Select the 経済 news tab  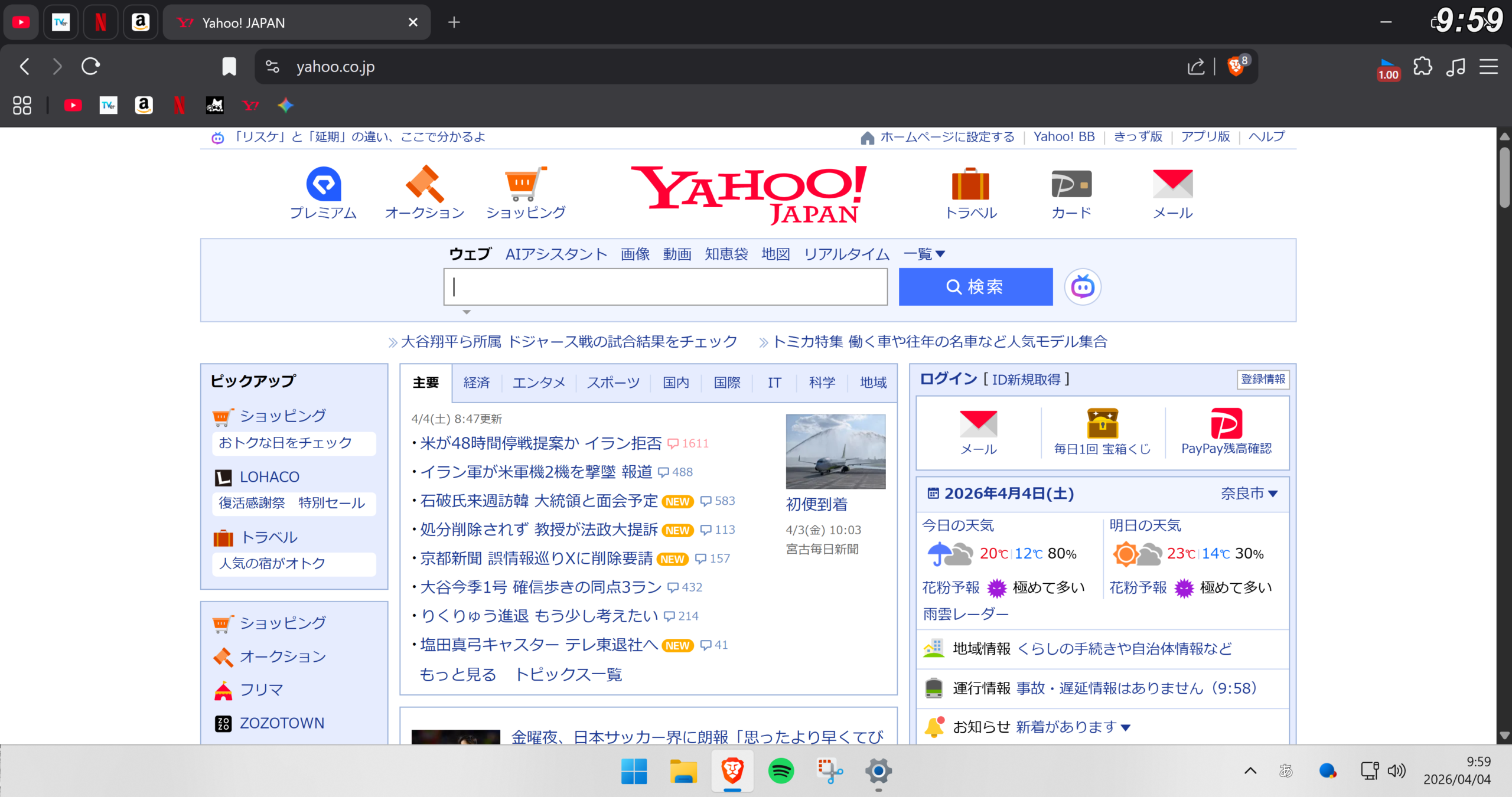click(x=477, y=383)
